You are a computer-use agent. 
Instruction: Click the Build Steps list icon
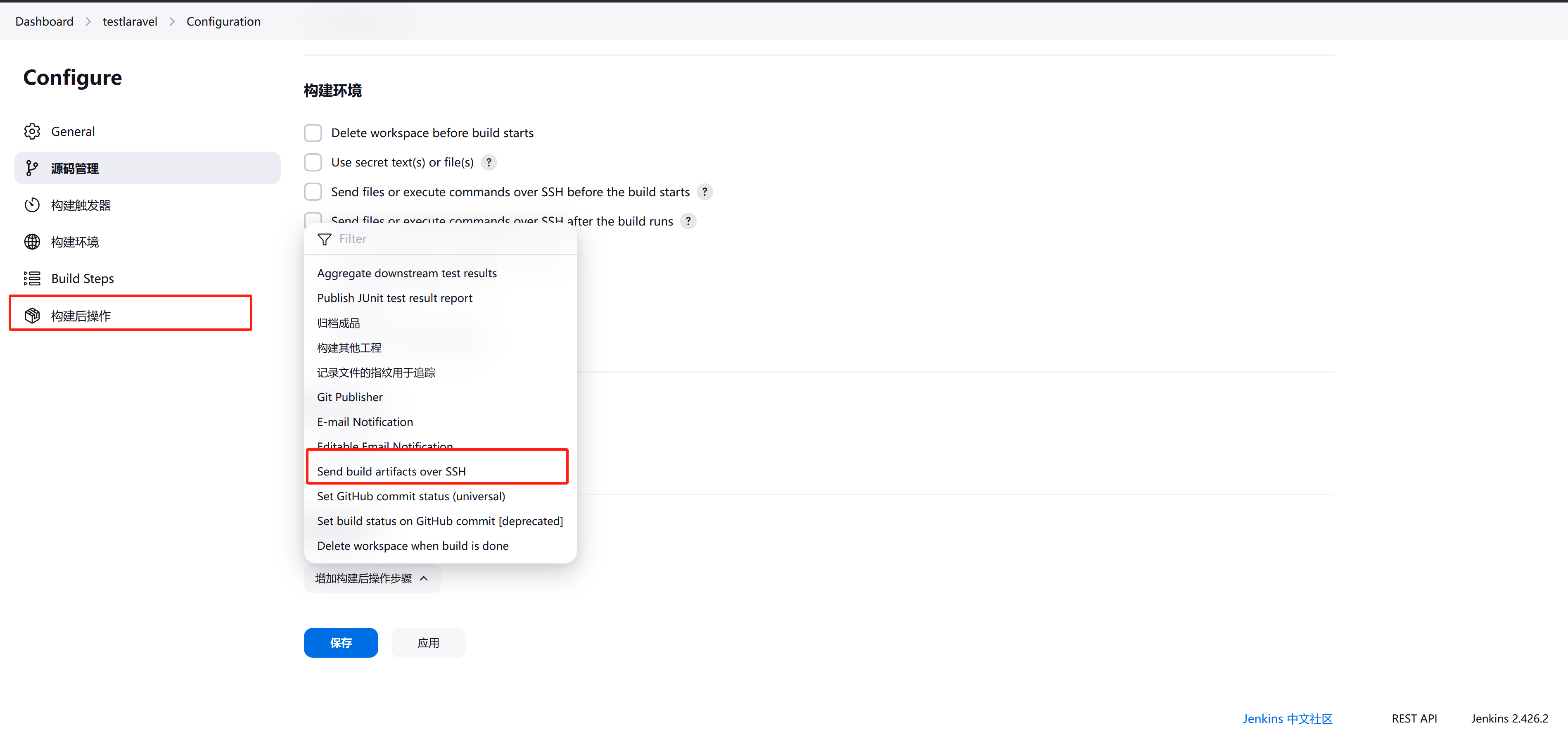(32, 278)
